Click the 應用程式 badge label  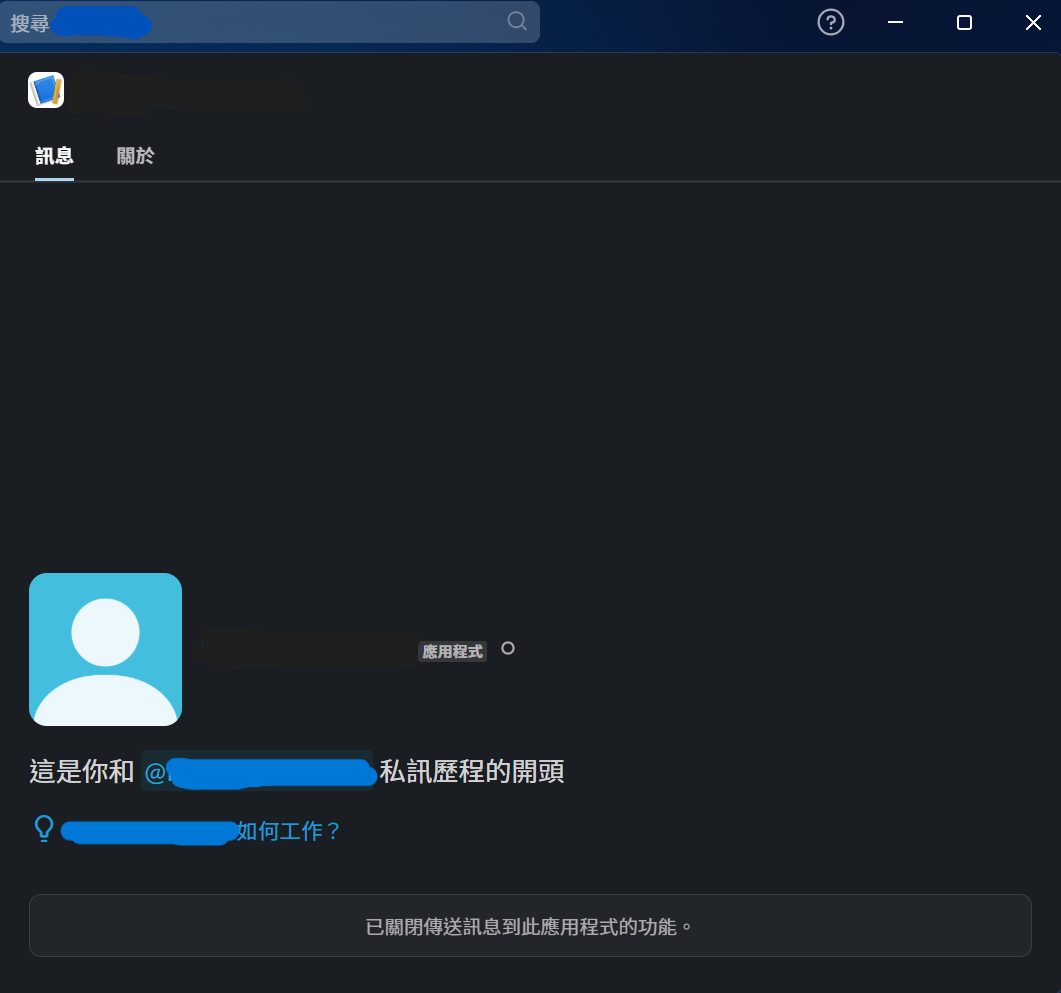point(452,652)
